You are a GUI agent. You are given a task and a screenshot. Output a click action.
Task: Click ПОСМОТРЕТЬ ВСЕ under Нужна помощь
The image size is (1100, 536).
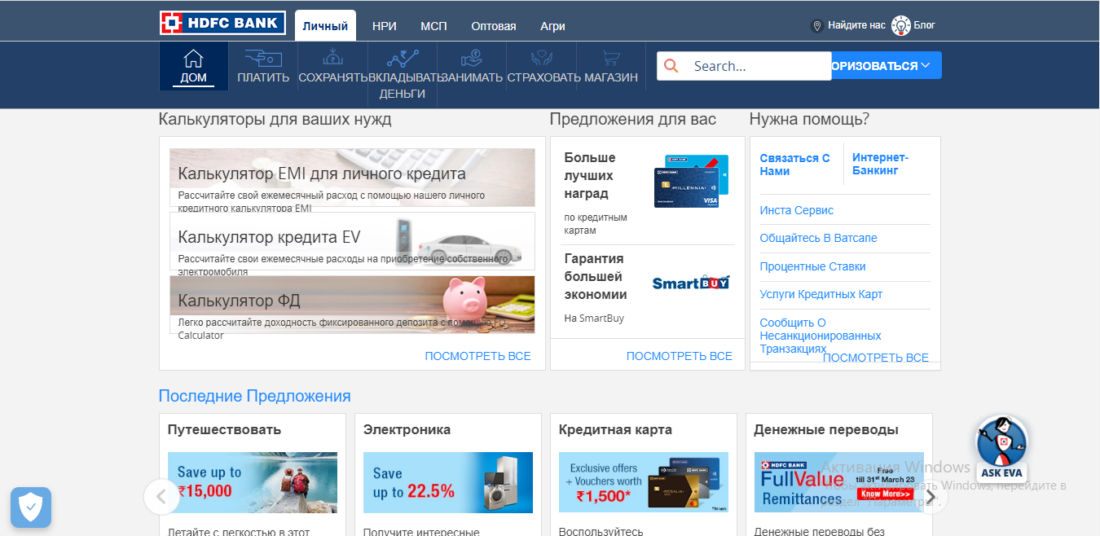click(x=876, y=358)
